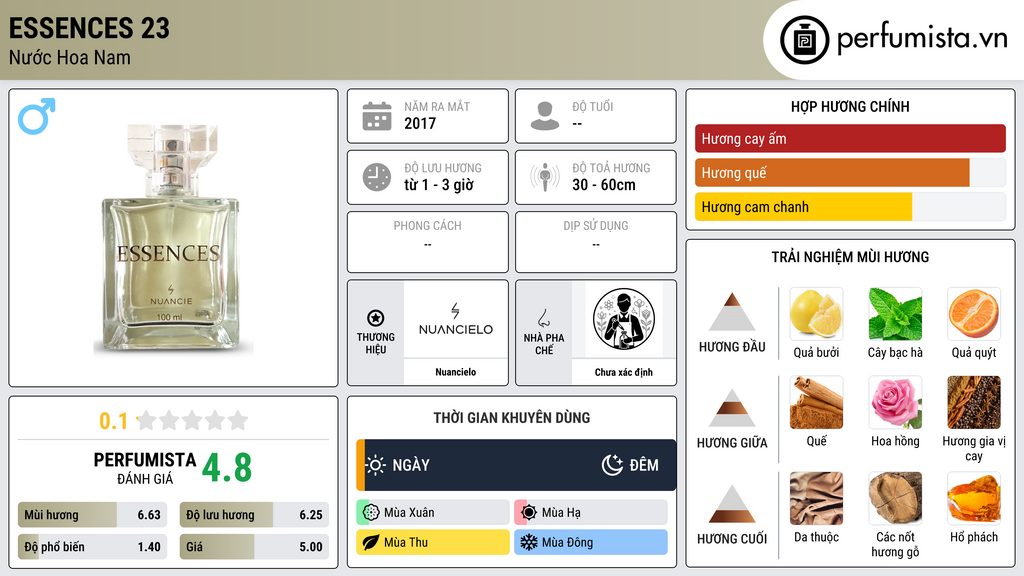The image size is (1024, 576).
Task: Open the Nuancielo brand logo
Action: pyautogui.click(x=456, y=319)
